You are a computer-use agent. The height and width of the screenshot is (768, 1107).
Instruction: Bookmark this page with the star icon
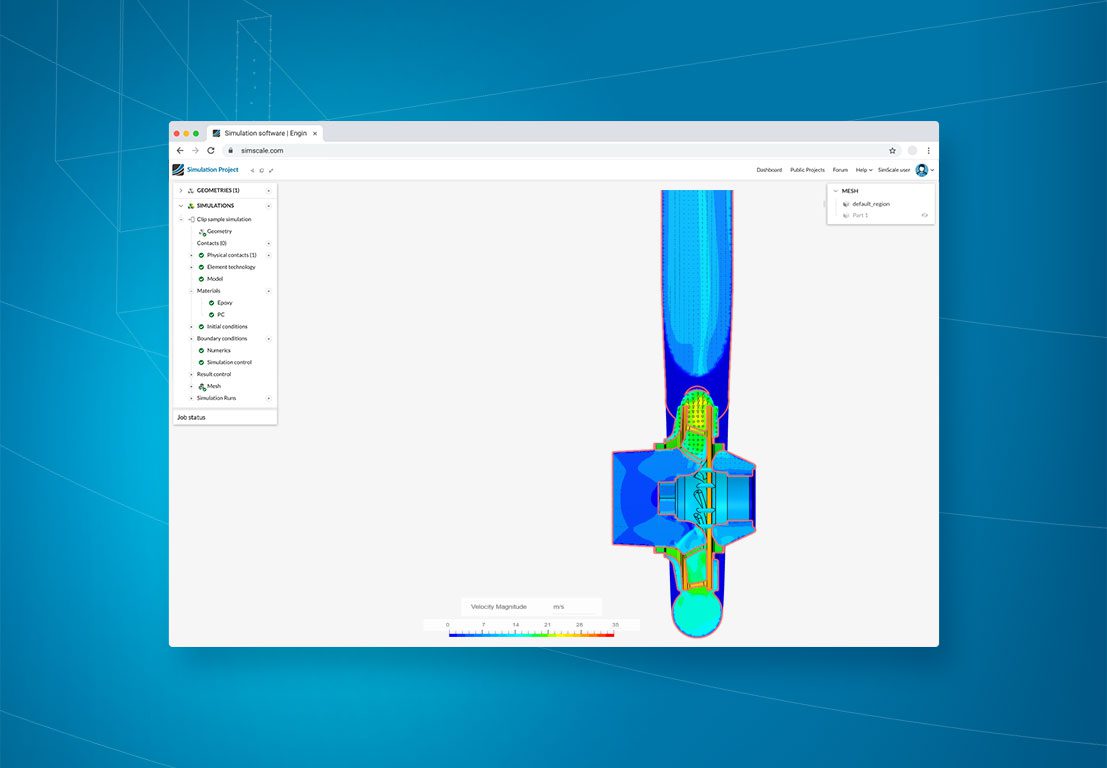click(892, 150)
